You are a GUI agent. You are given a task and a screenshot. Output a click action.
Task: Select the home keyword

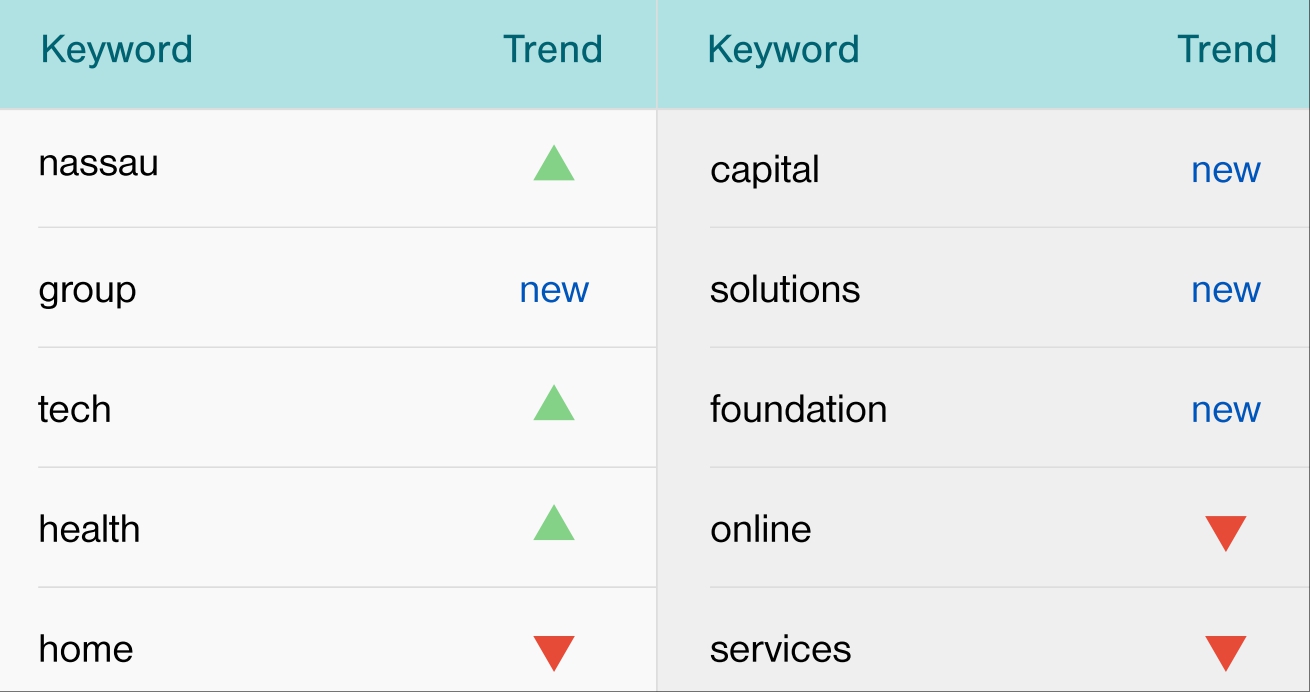[85, 649]
